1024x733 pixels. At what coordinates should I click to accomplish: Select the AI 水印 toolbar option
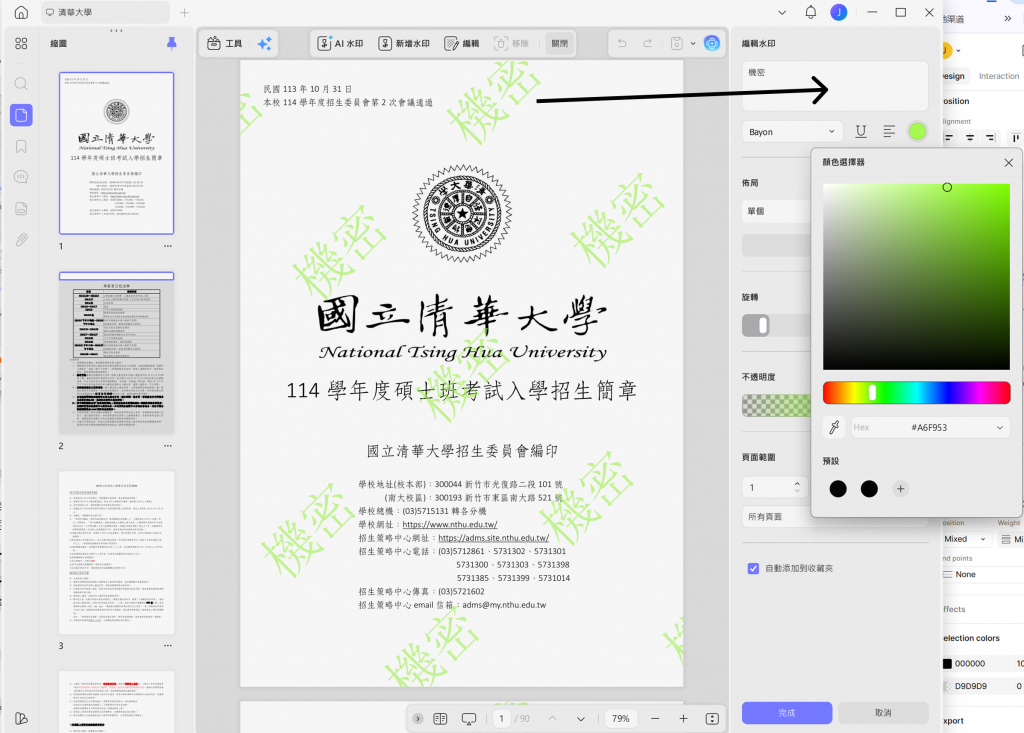[x=340, y=44]
